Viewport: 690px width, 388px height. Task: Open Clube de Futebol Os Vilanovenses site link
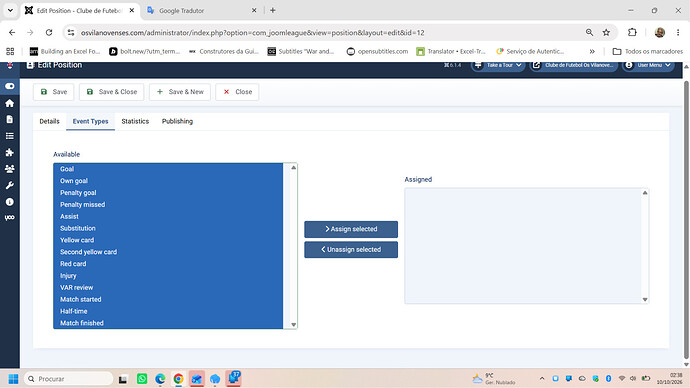[573, 65]
